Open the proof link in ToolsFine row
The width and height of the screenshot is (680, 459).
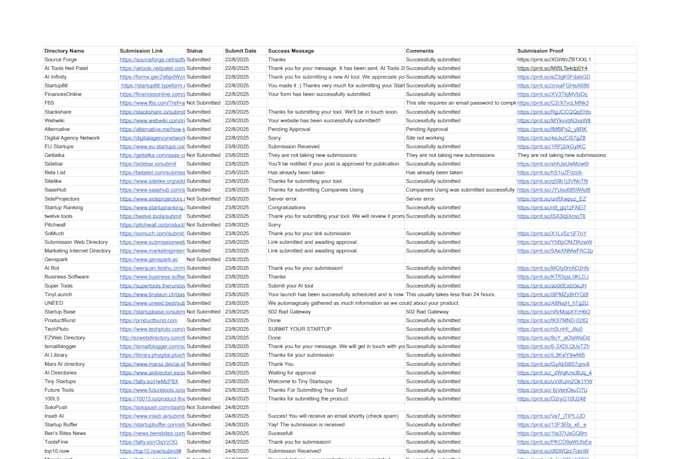[554, 442]
